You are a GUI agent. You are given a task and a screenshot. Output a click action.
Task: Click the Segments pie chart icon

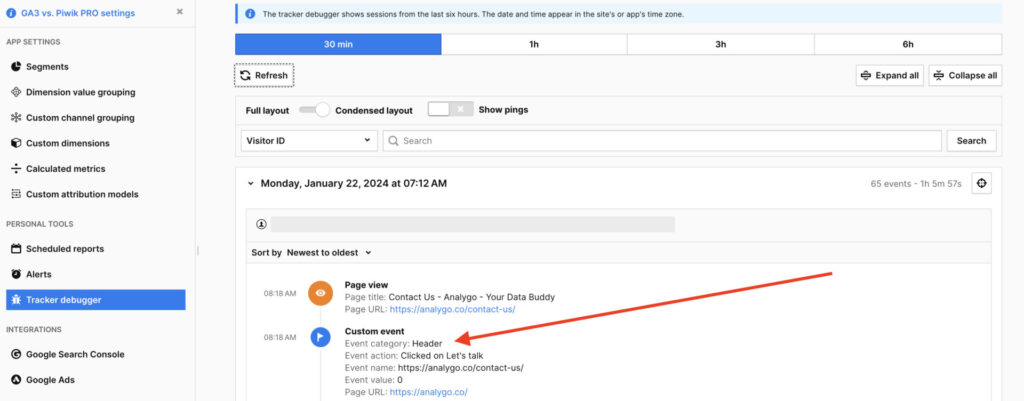coord(16,66)
